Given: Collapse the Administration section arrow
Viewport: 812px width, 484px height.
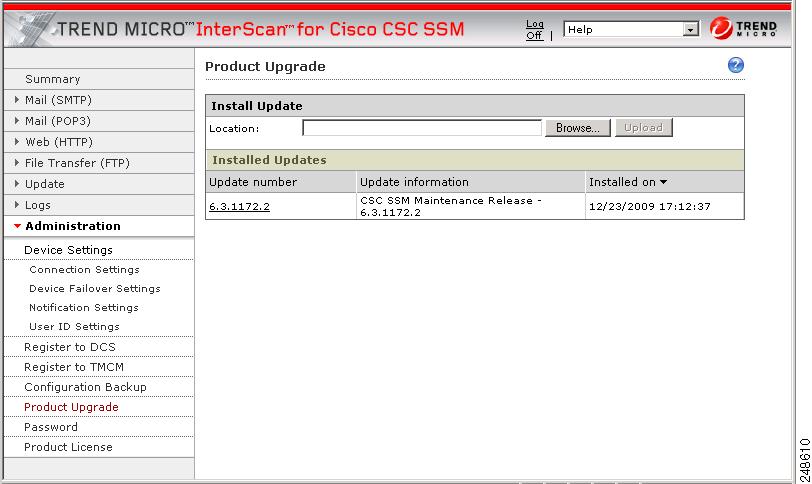Looking at the screenshot, I should click(x=17, y=226).
